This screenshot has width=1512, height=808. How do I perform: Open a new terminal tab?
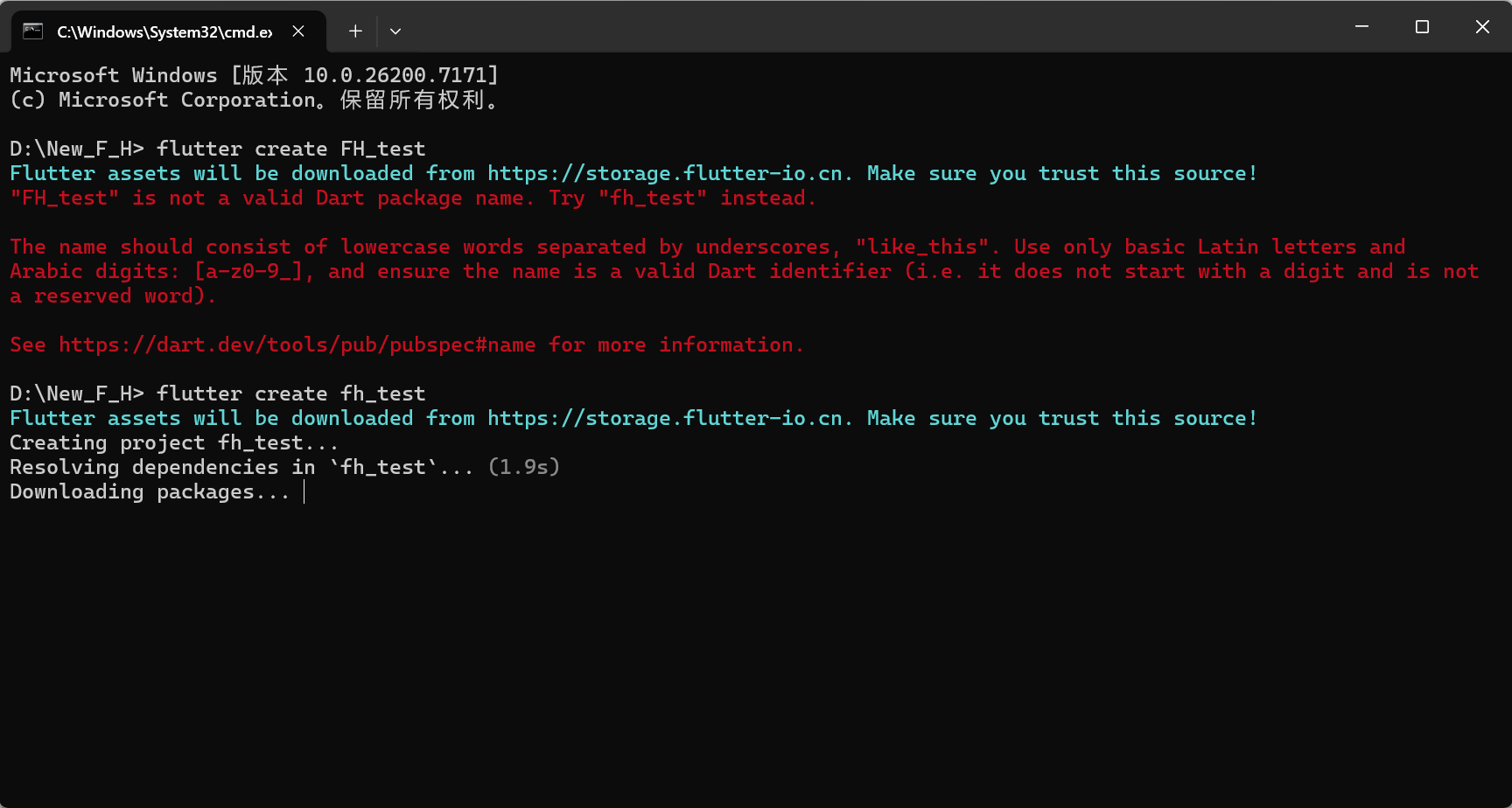[x=355, y=31]
